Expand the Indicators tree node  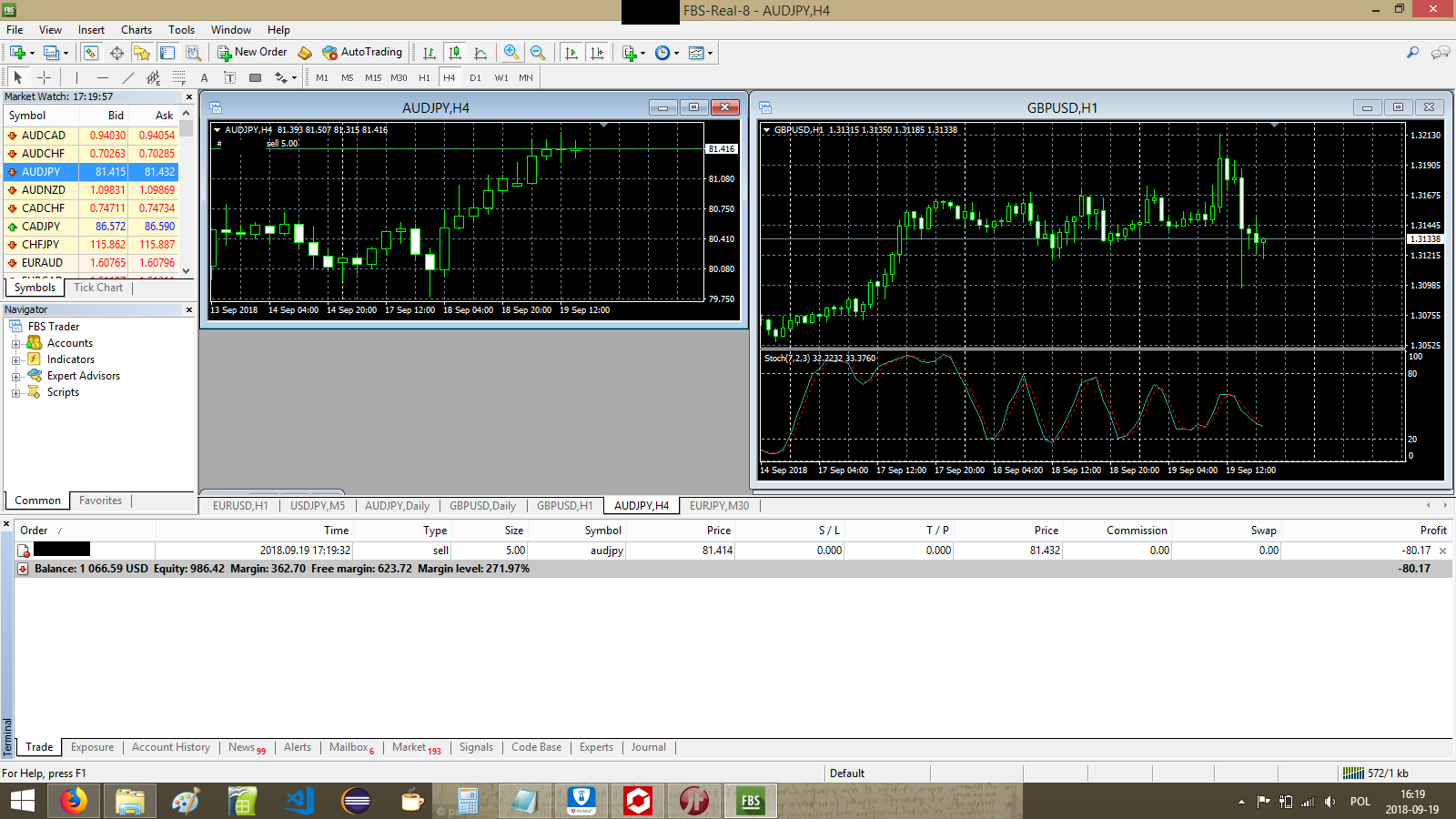[x=15, y=360]
